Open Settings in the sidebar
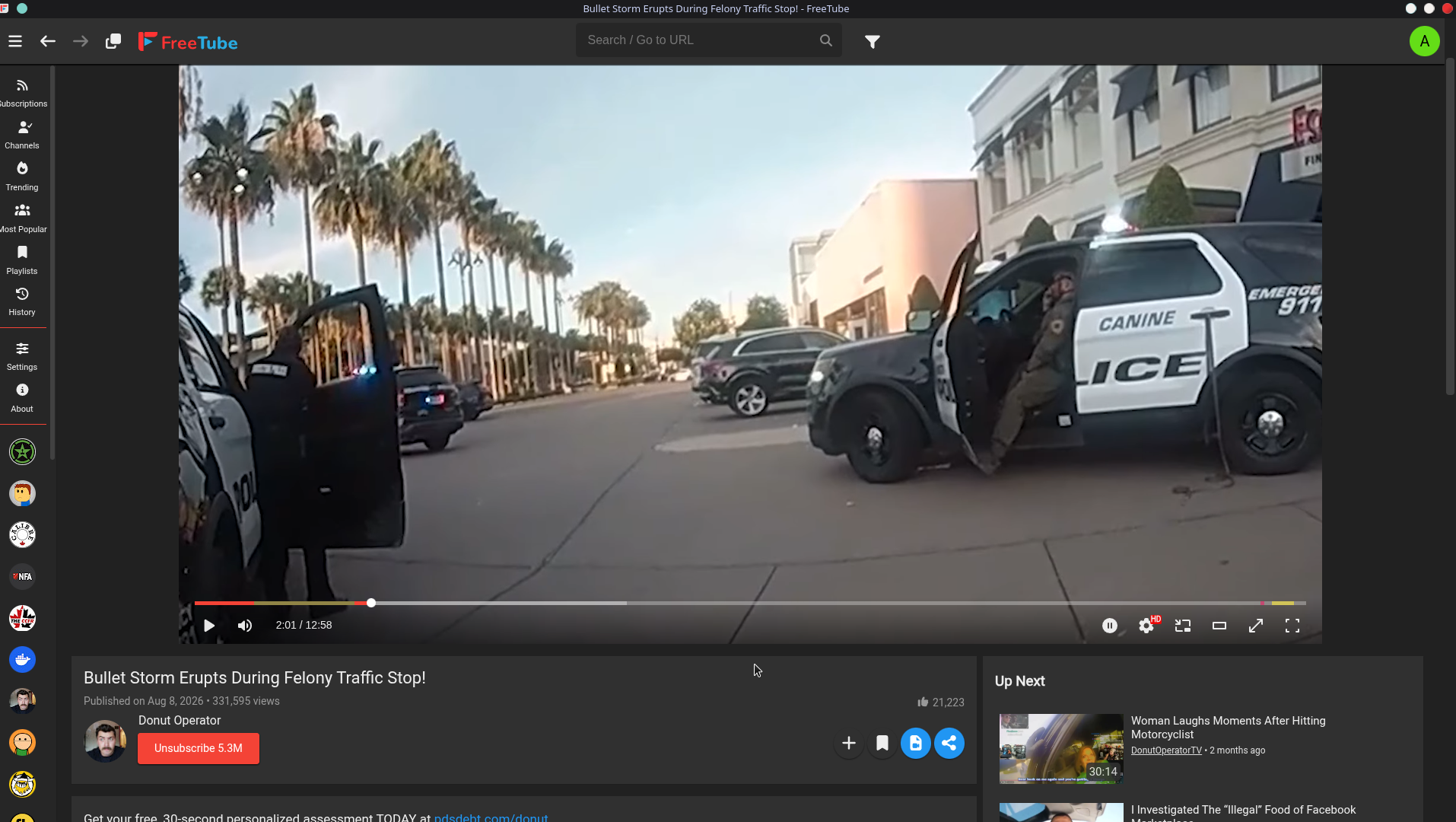The height and width of the screenshot is (822, 1456). coord(22,357)
